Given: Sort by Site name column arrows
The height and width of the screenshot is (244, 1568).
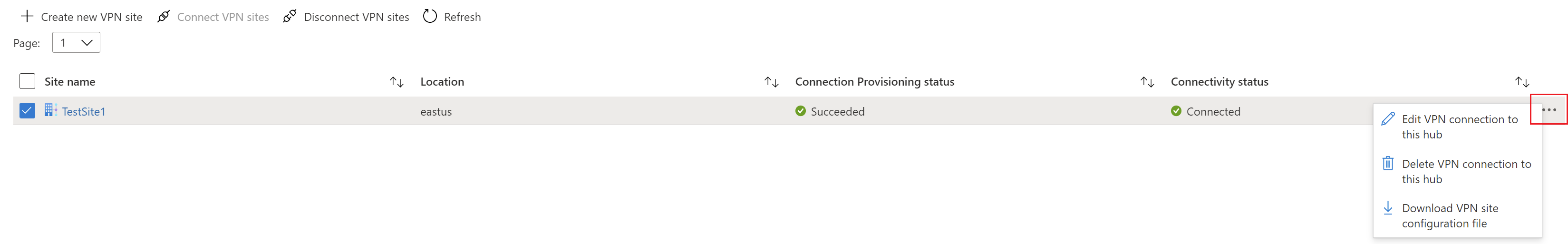Looking at the screenshot, I should [x=397, y=82].
